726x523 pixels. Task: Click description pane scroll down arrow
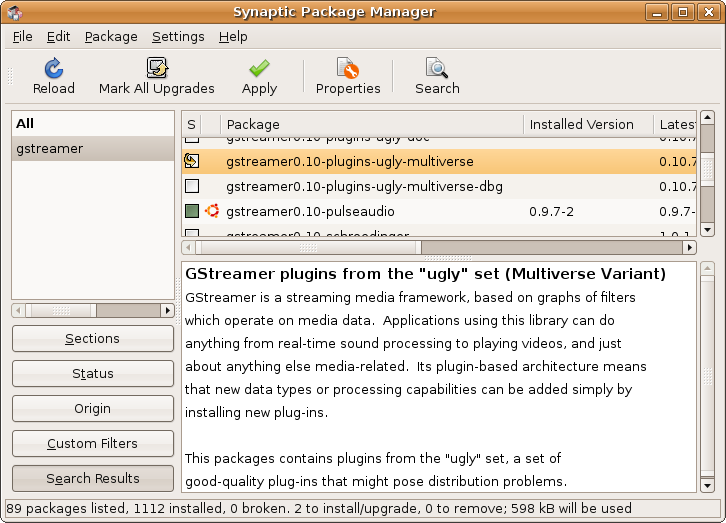coord(707,486)
